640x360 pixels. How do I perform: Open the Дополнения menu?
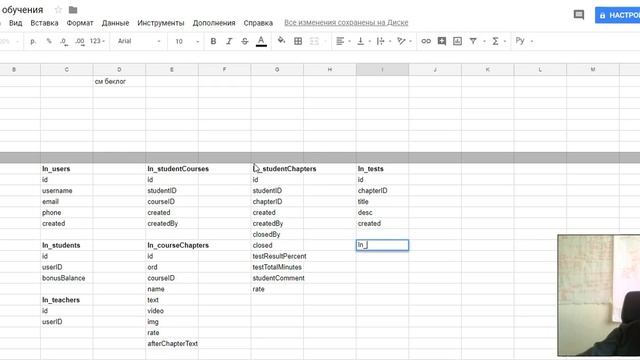214,23
